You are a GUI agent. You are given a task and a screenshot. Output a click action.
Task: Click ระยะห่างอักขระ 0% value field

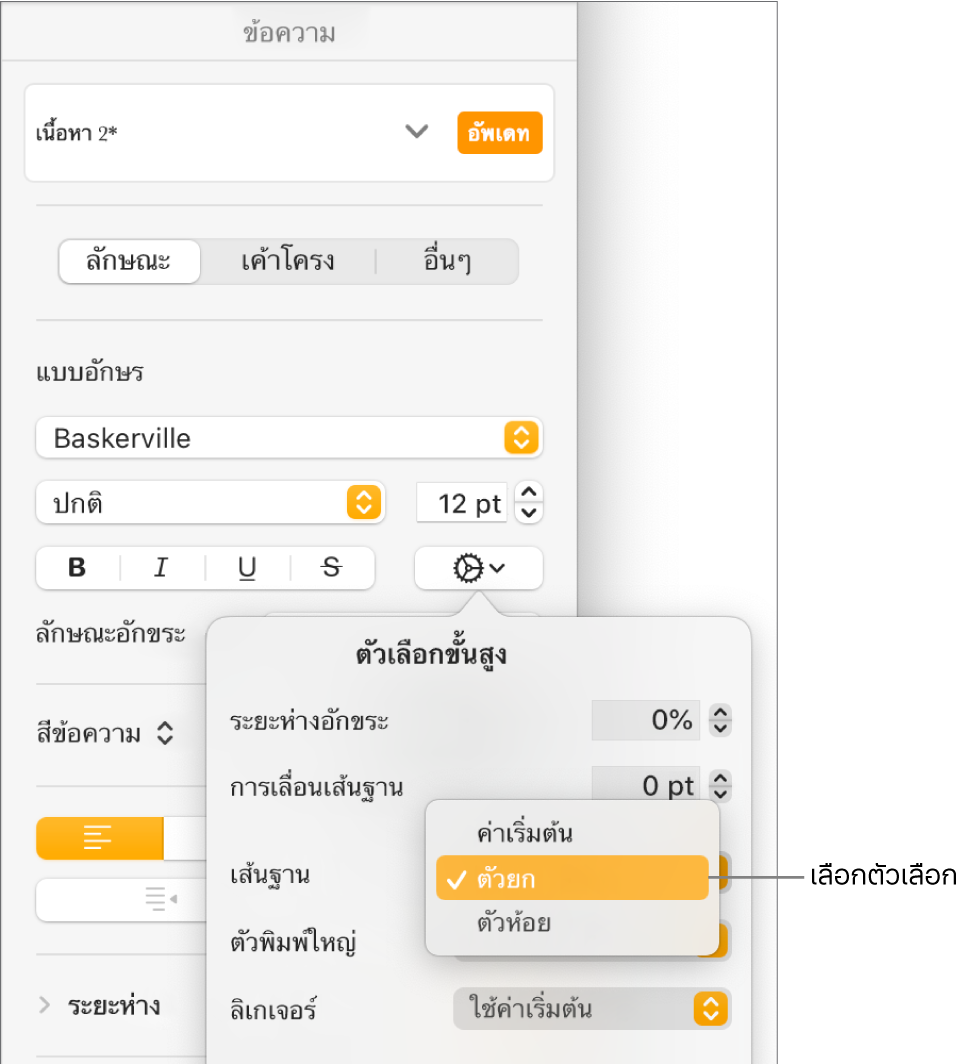click(645, 720)
